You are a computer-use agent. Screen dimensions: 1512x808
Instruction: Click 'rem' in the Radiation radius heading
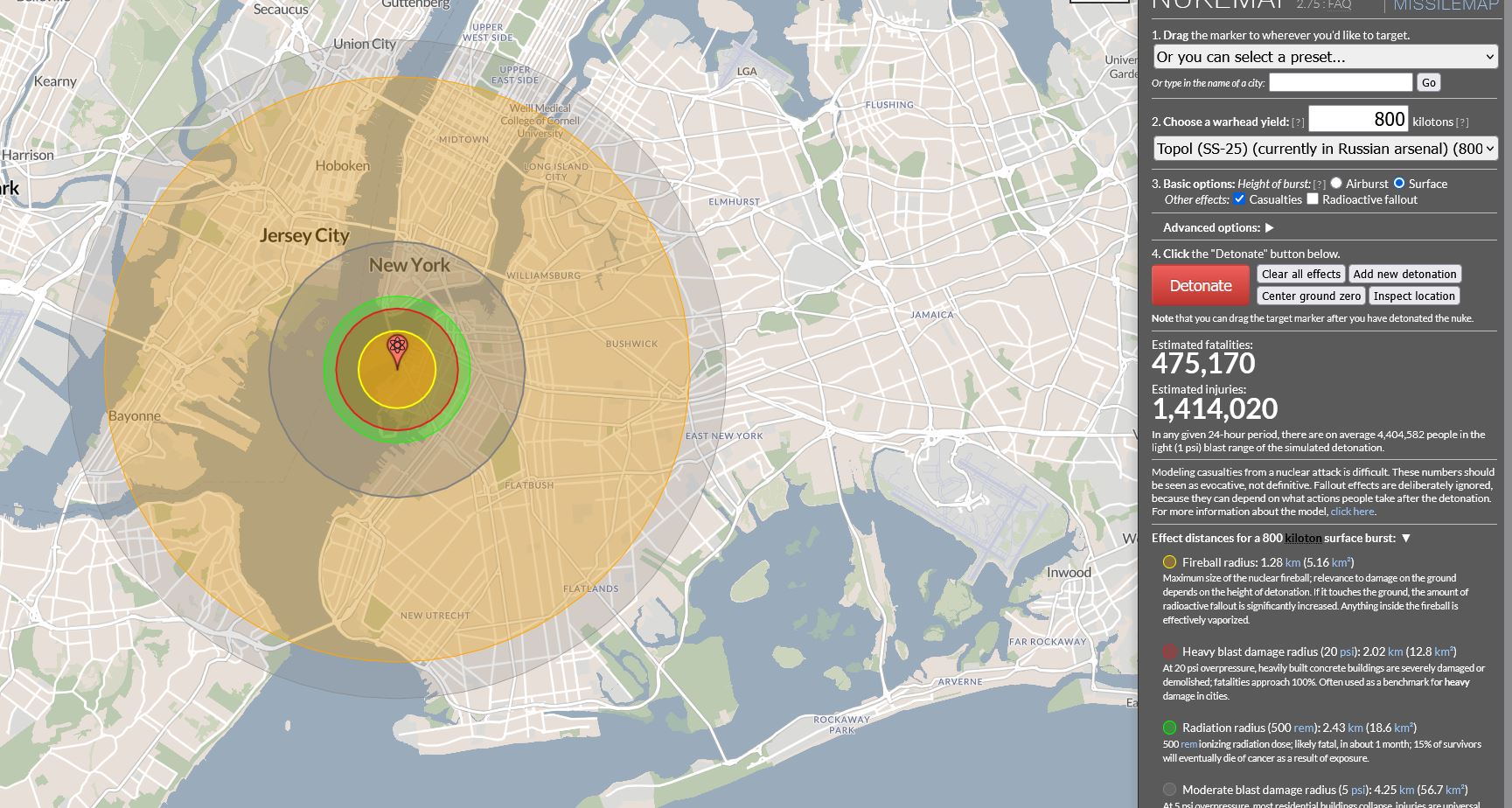1304,728
